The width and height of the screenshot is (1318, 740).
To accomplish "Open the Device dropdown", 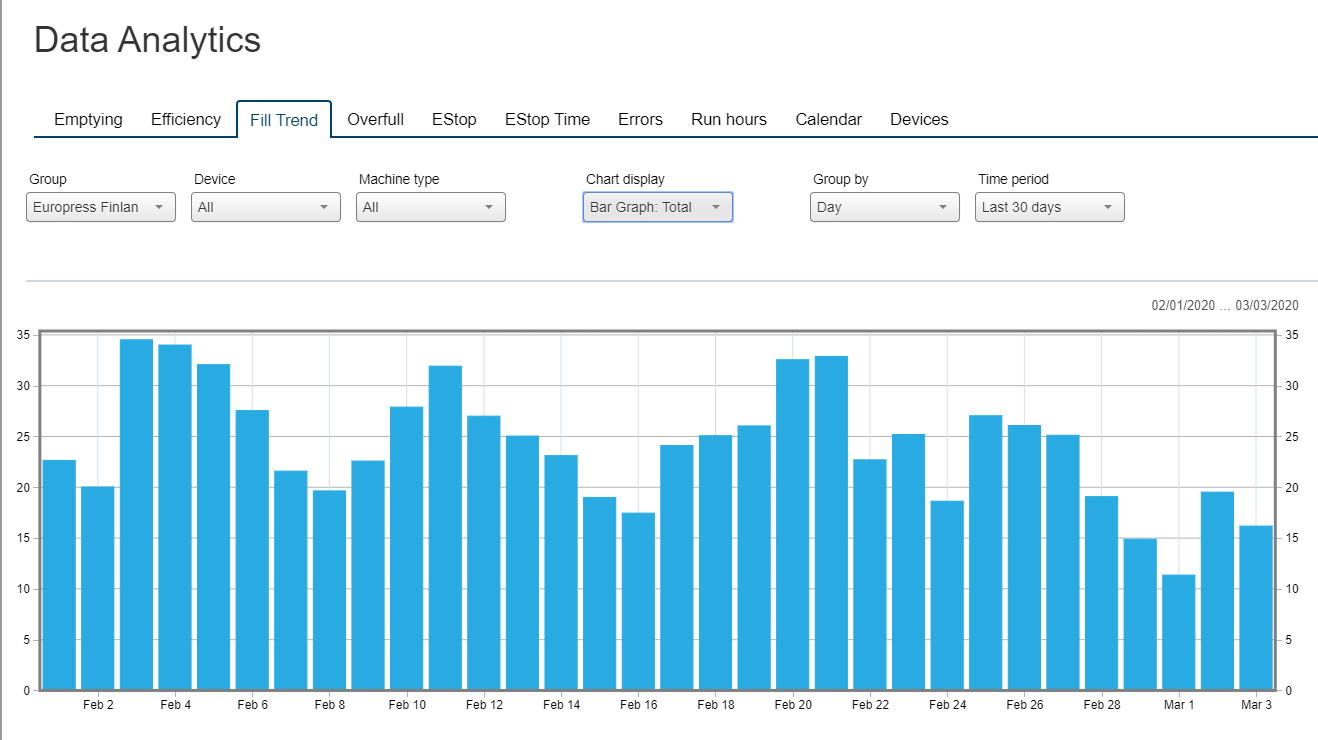I will click(x=266, y=207).
